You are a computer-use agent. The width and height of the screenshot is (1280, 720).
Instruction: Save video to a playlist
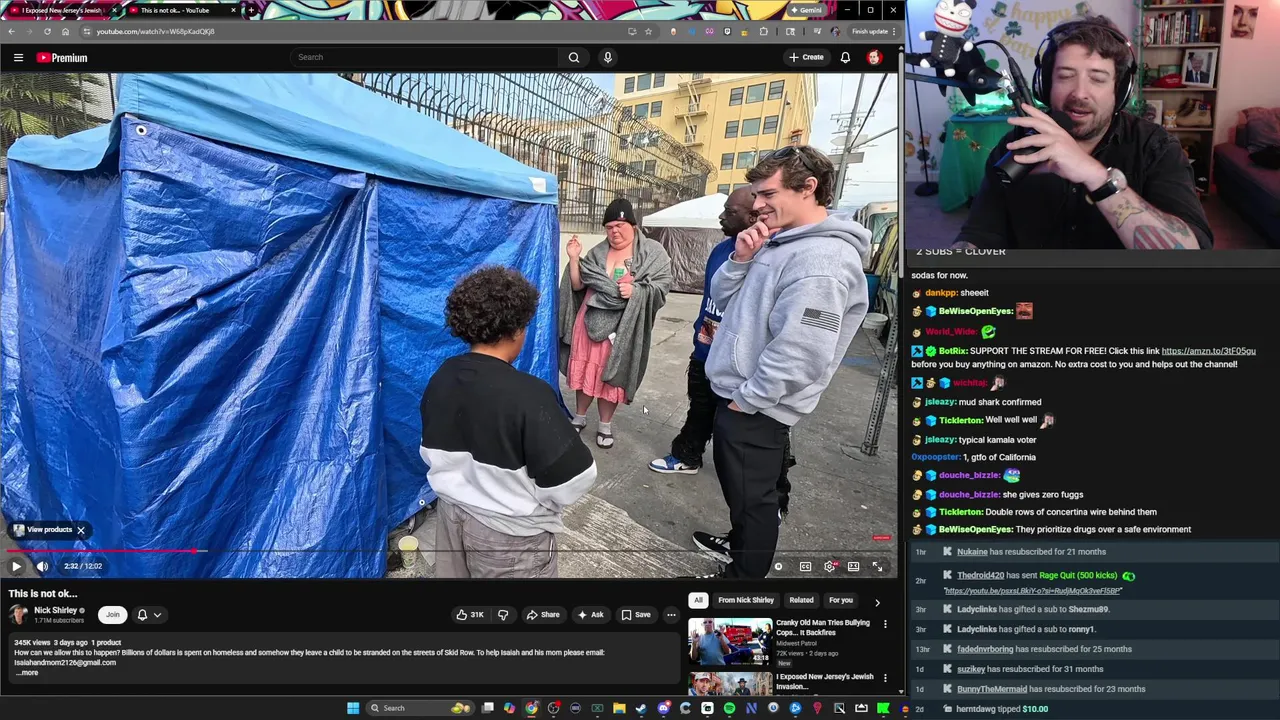click(635, 615)
